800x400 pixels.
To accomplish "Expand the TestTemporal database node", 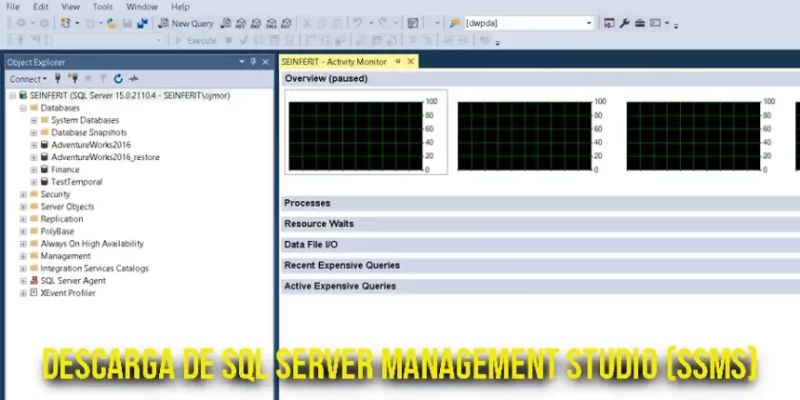I will 34,182.
